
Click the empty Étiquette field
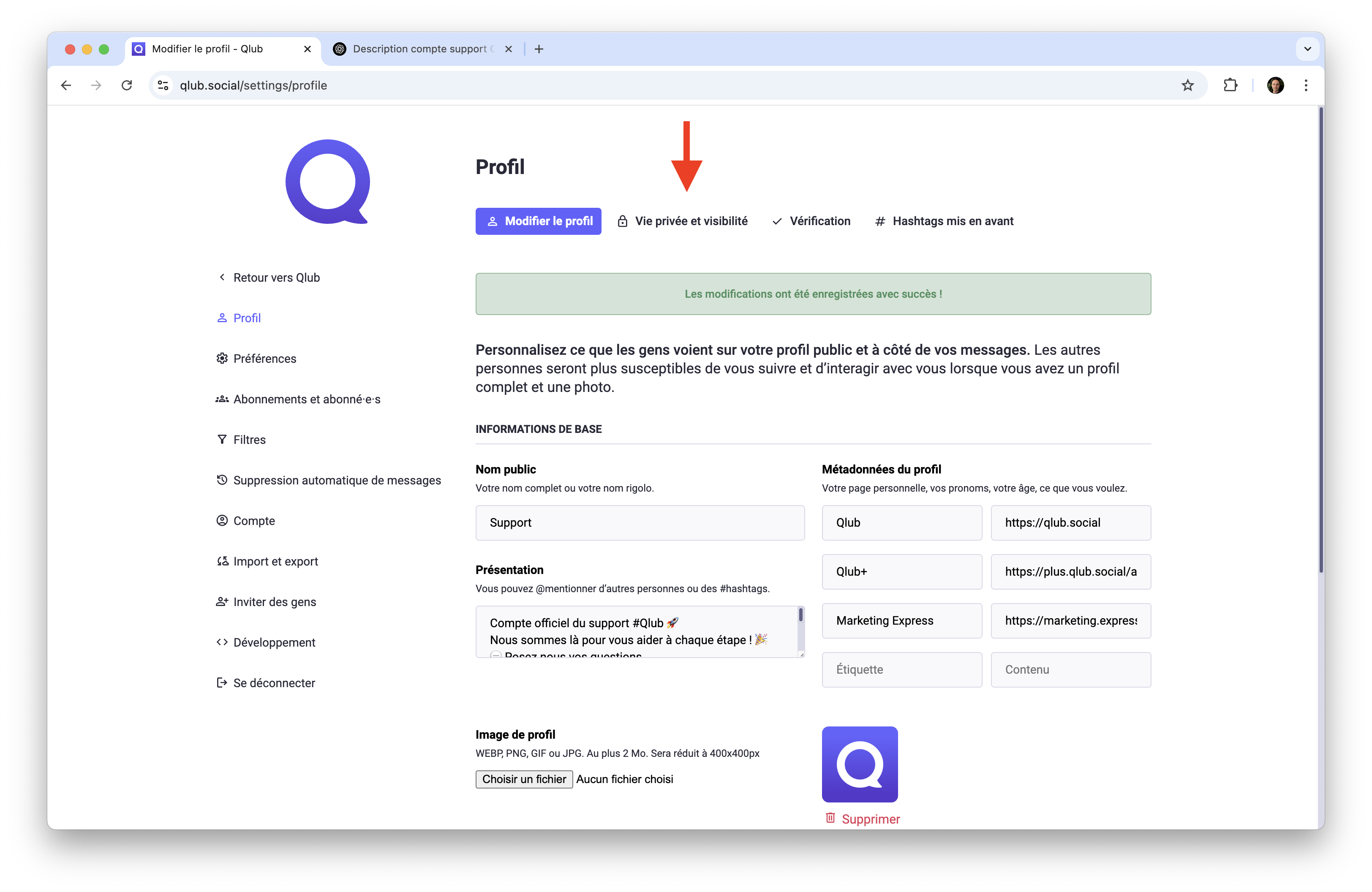click(x=901, y=669)
